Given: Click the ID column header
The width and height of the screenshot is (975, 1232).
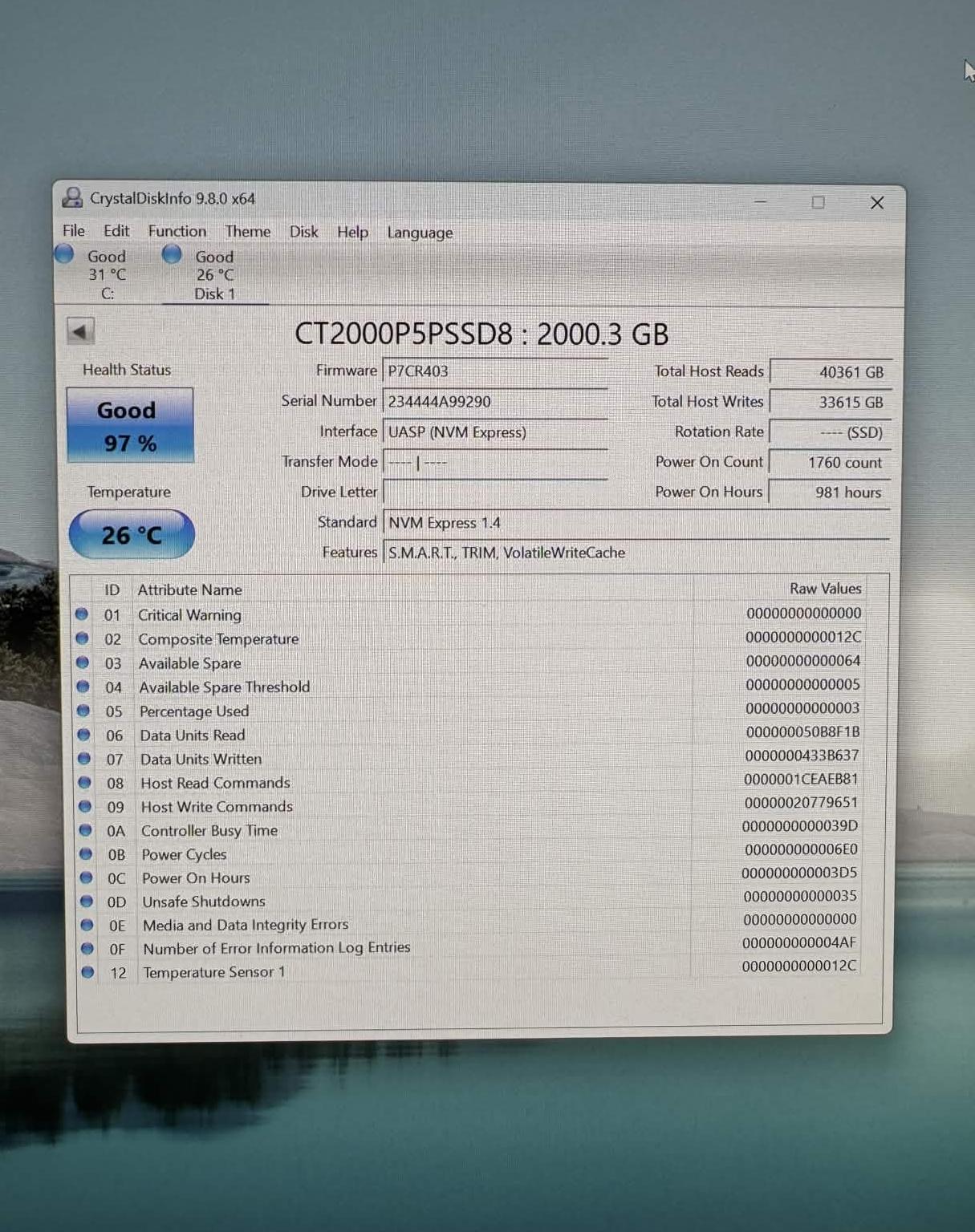Looking at the screenshot, I should pos(112,590).
